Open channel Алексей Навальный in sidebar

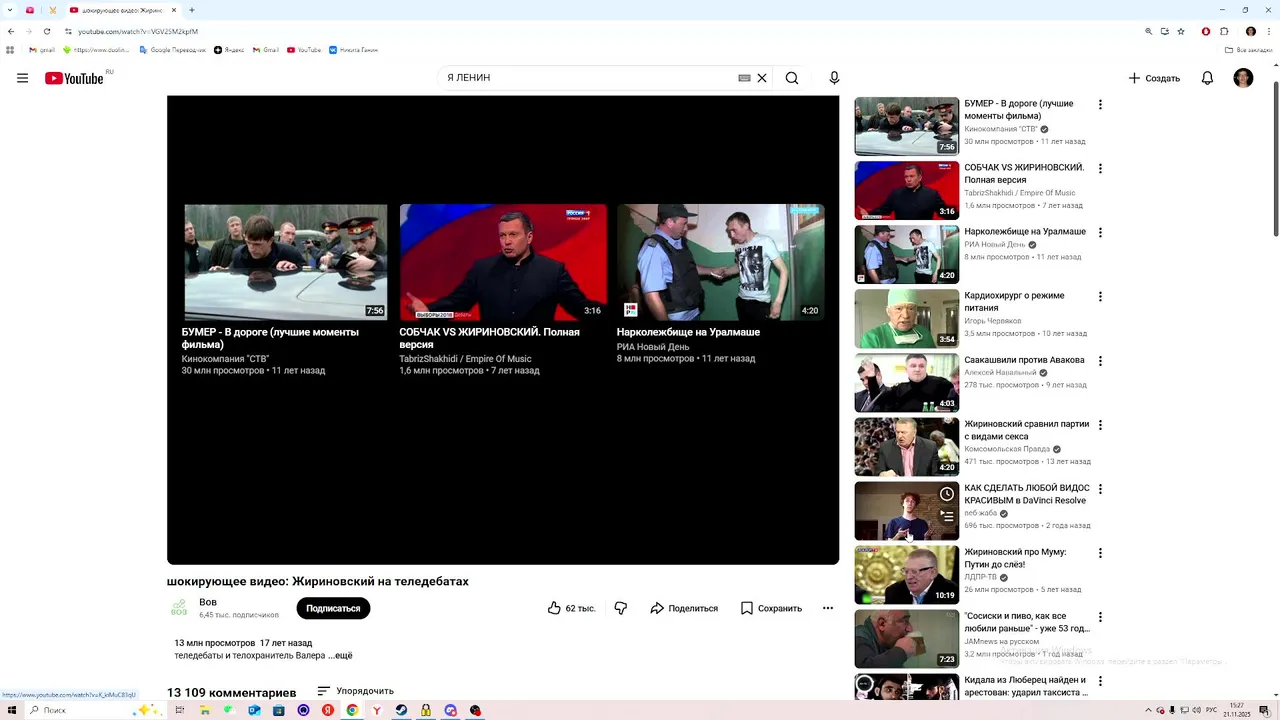1000,373
